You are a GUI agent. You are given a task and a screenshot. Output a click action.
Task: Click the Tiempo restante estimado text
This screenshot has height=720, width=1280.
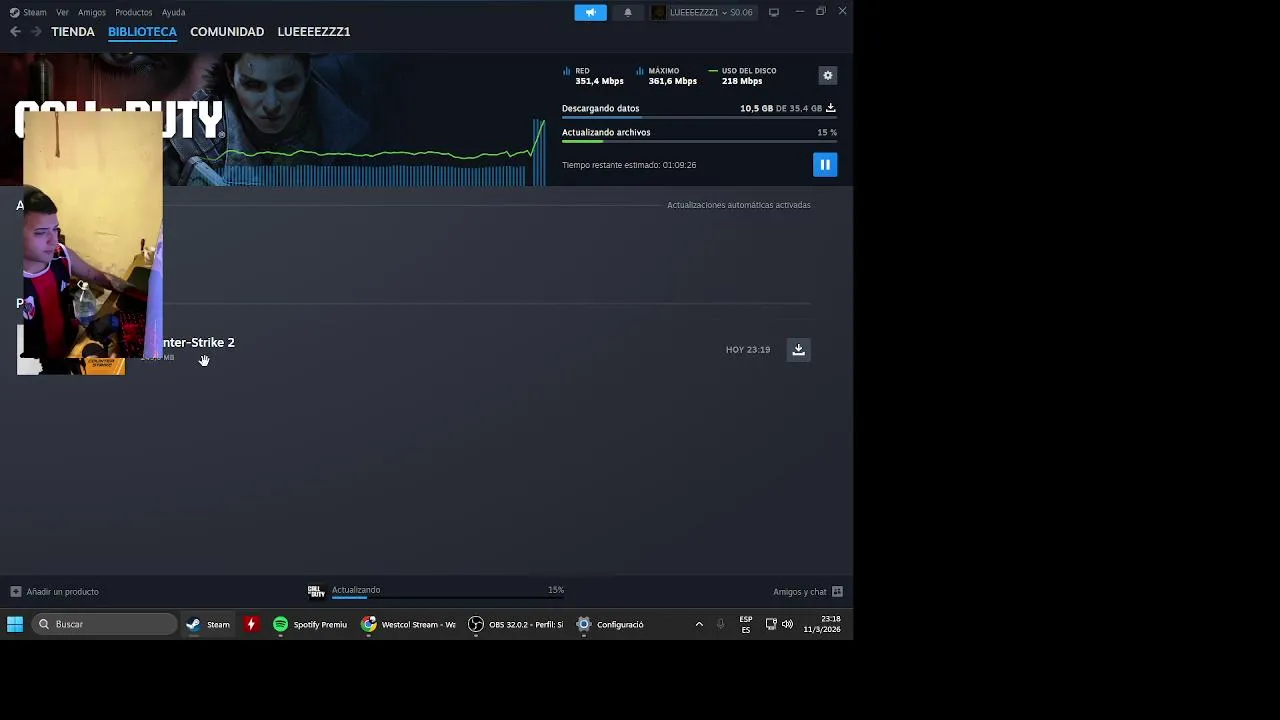coord(629,165)
